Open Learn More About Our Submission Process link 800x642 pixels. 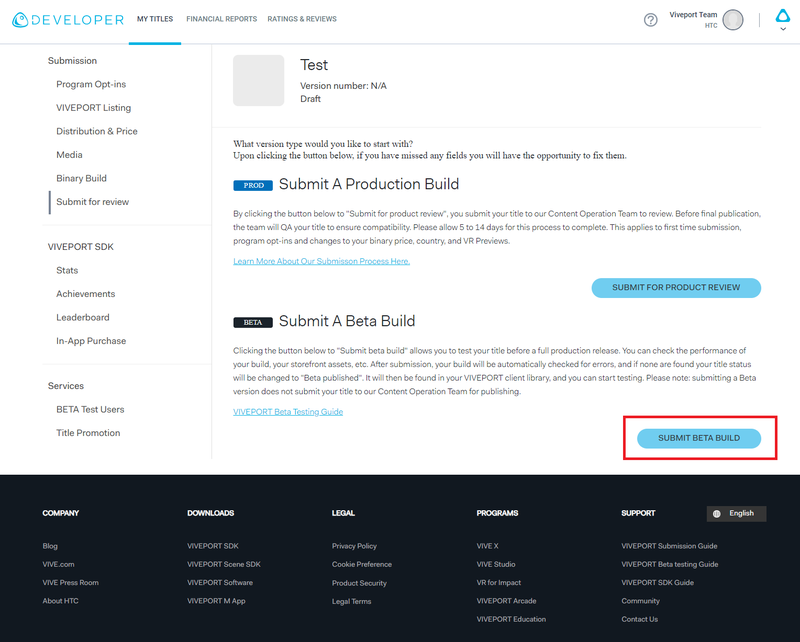coord(321,261)
